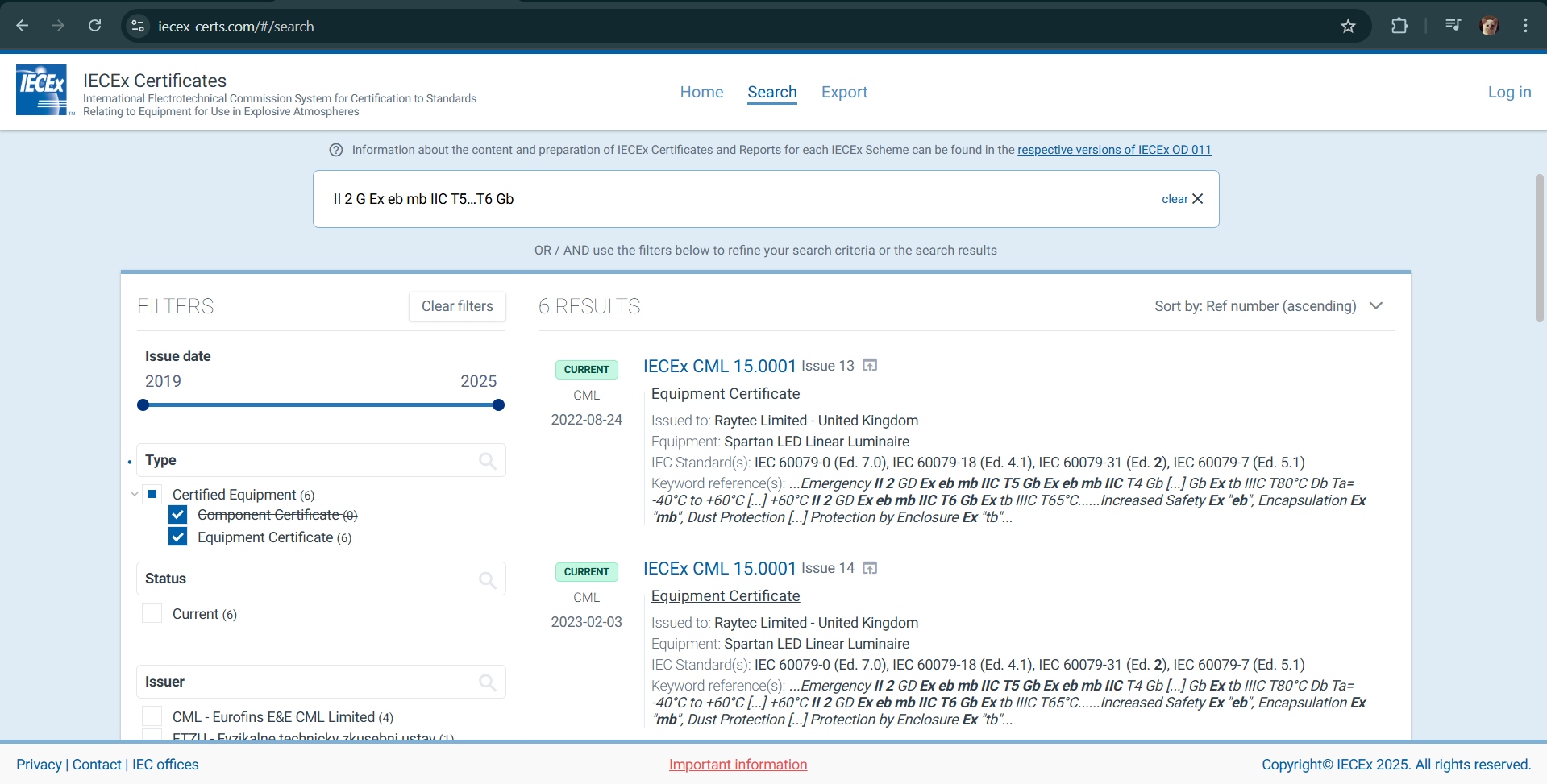Click the browser address bar URL

(x=236, y=27)
